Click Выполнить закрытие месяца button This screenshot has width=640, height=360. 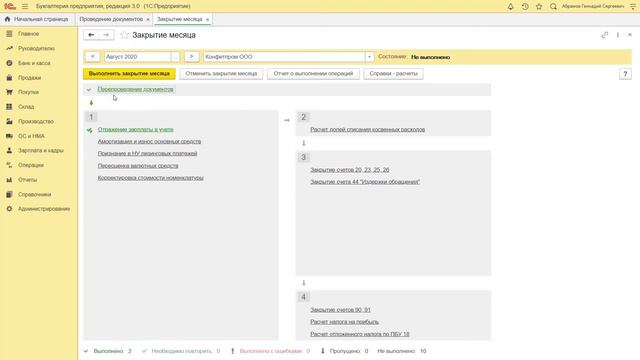(129, 74)
